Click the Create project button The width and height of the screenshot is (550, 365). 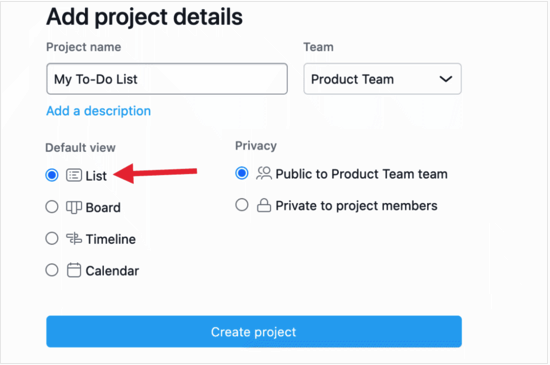(x=254, y=332)
